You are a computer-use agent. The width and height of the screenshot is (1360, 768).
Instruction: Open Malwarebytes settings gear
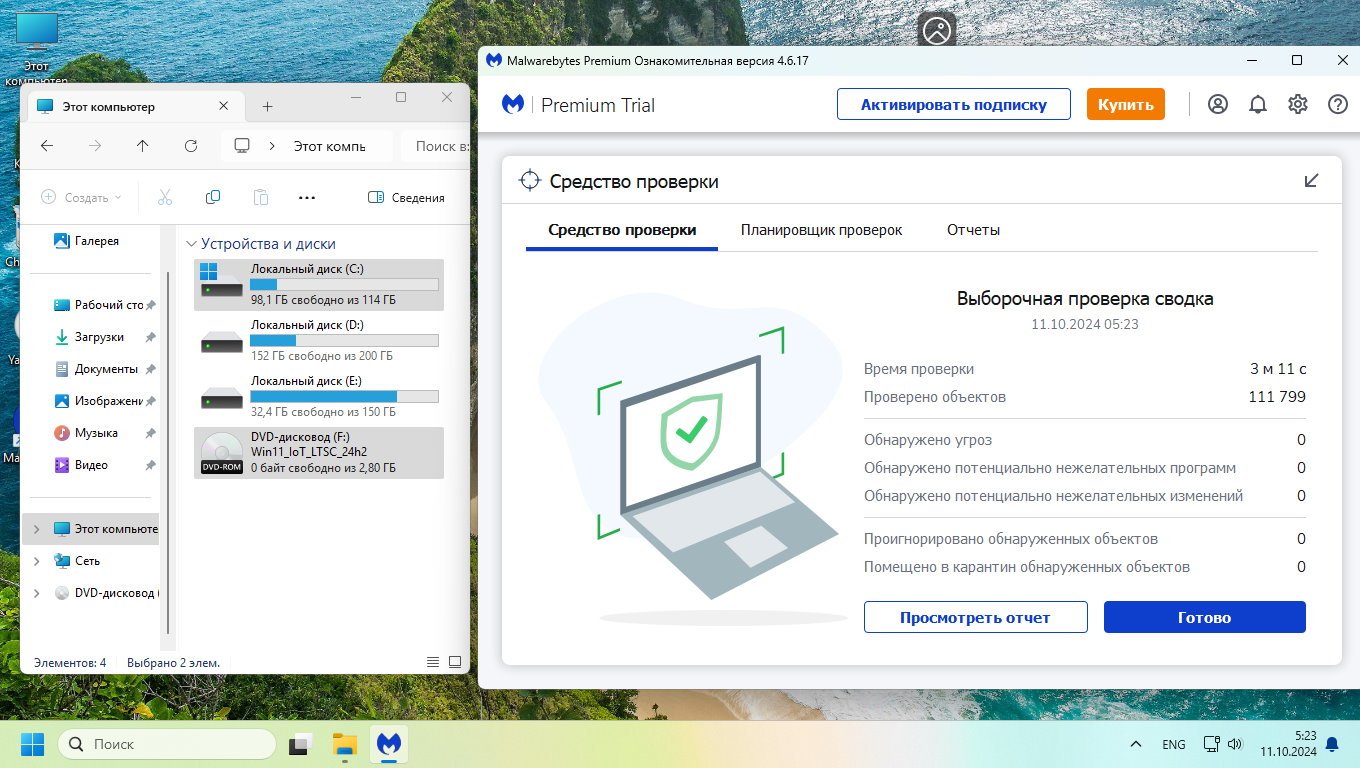[1298, 104]
